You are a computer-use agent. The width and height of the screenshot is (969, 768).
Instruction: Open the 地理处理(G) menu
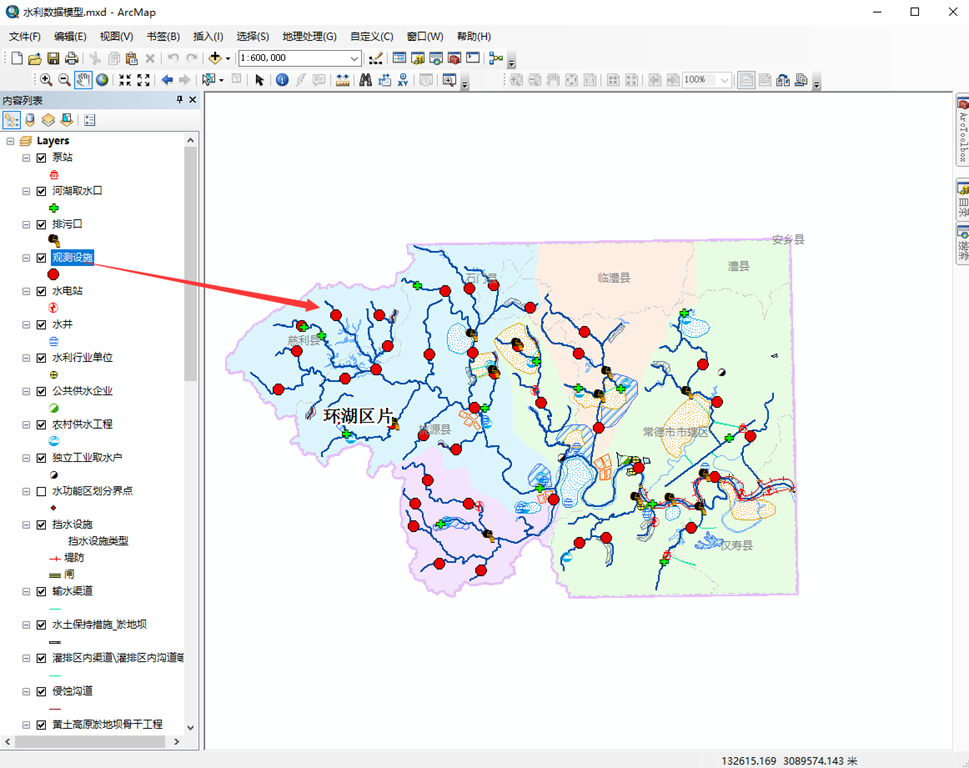tap(310, 36)
